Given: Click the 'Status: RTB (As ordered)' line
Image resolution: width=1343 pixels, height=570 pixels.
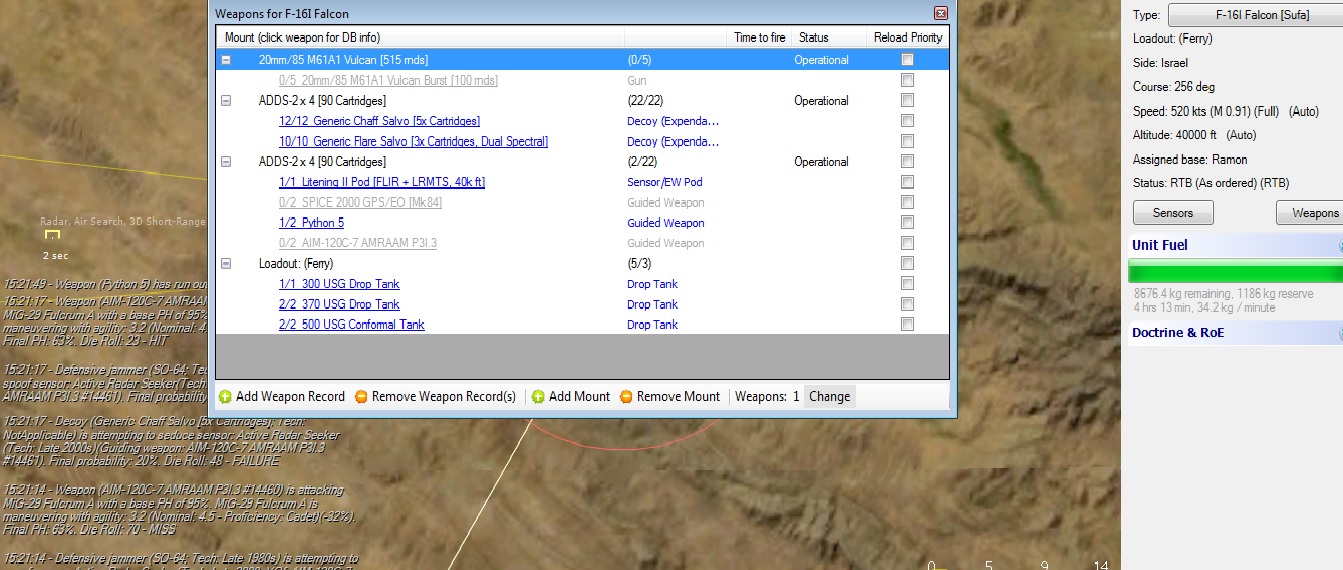Looking at the screenshot, I should 1211,184.
